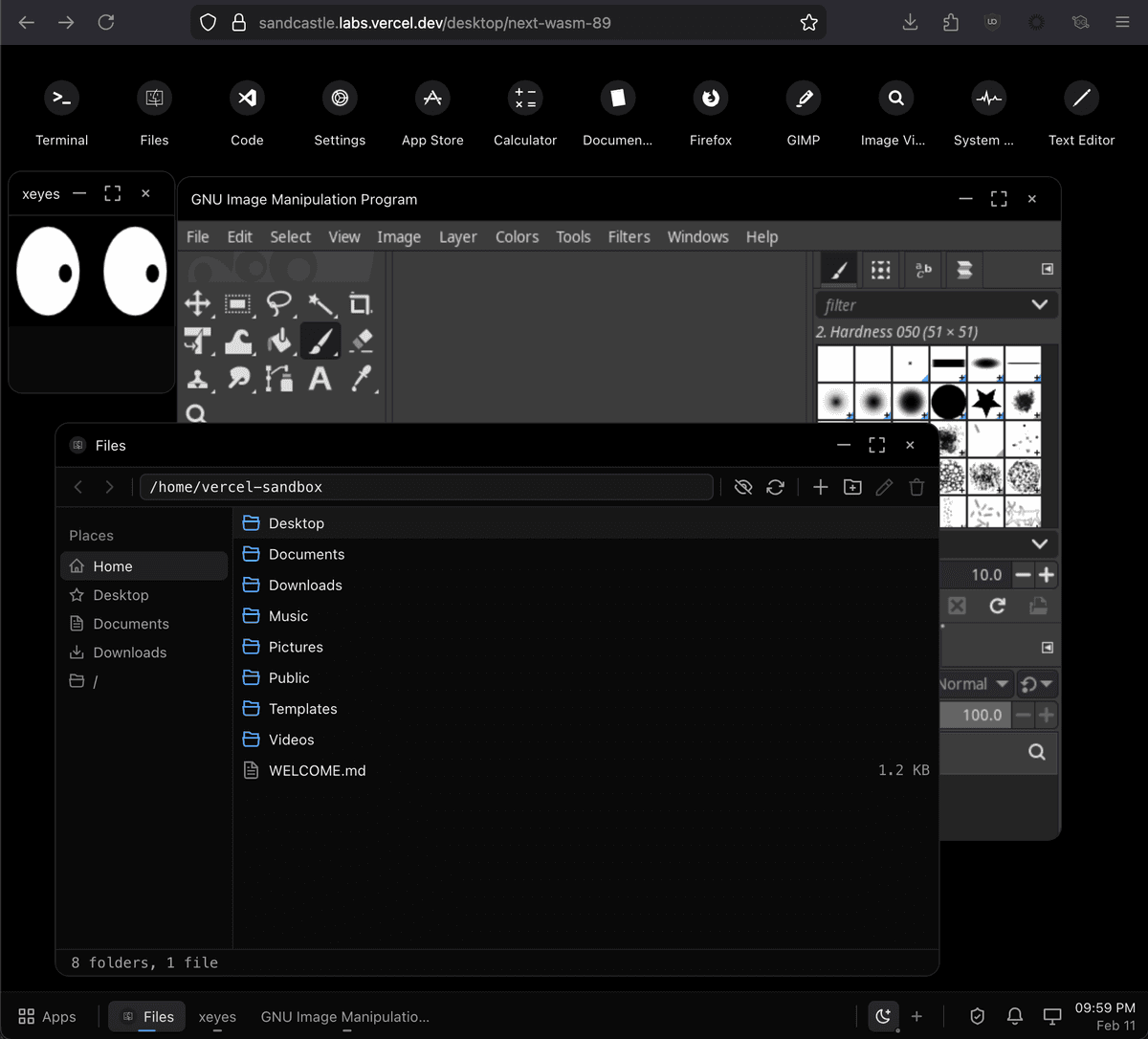Click the Refresh brushes icon below brush list
This screenshot has width=1148, height=1039.
click(998, 606)
